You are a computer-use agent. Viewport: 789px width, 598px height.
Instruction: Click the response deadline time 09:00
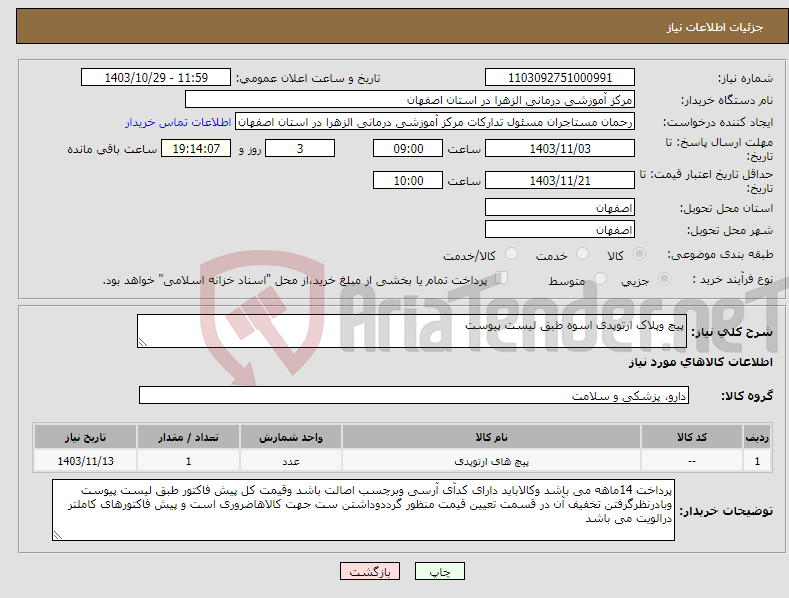(x=408, y=148)
